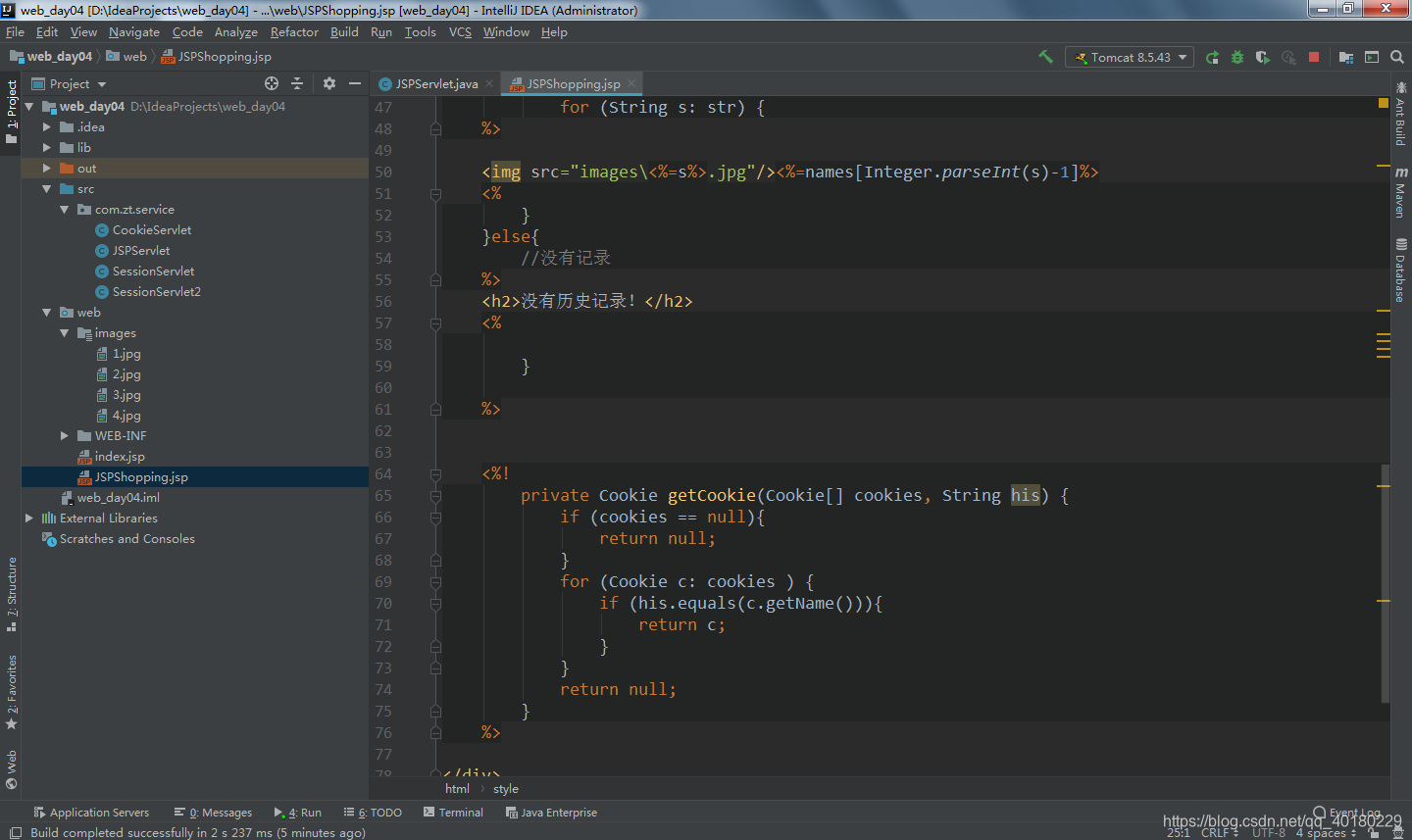Select Scratches and Consoles
Image resolution: width=1412 pixels, height=840 pixels.
pyautogui.click(x=118, y=538)
